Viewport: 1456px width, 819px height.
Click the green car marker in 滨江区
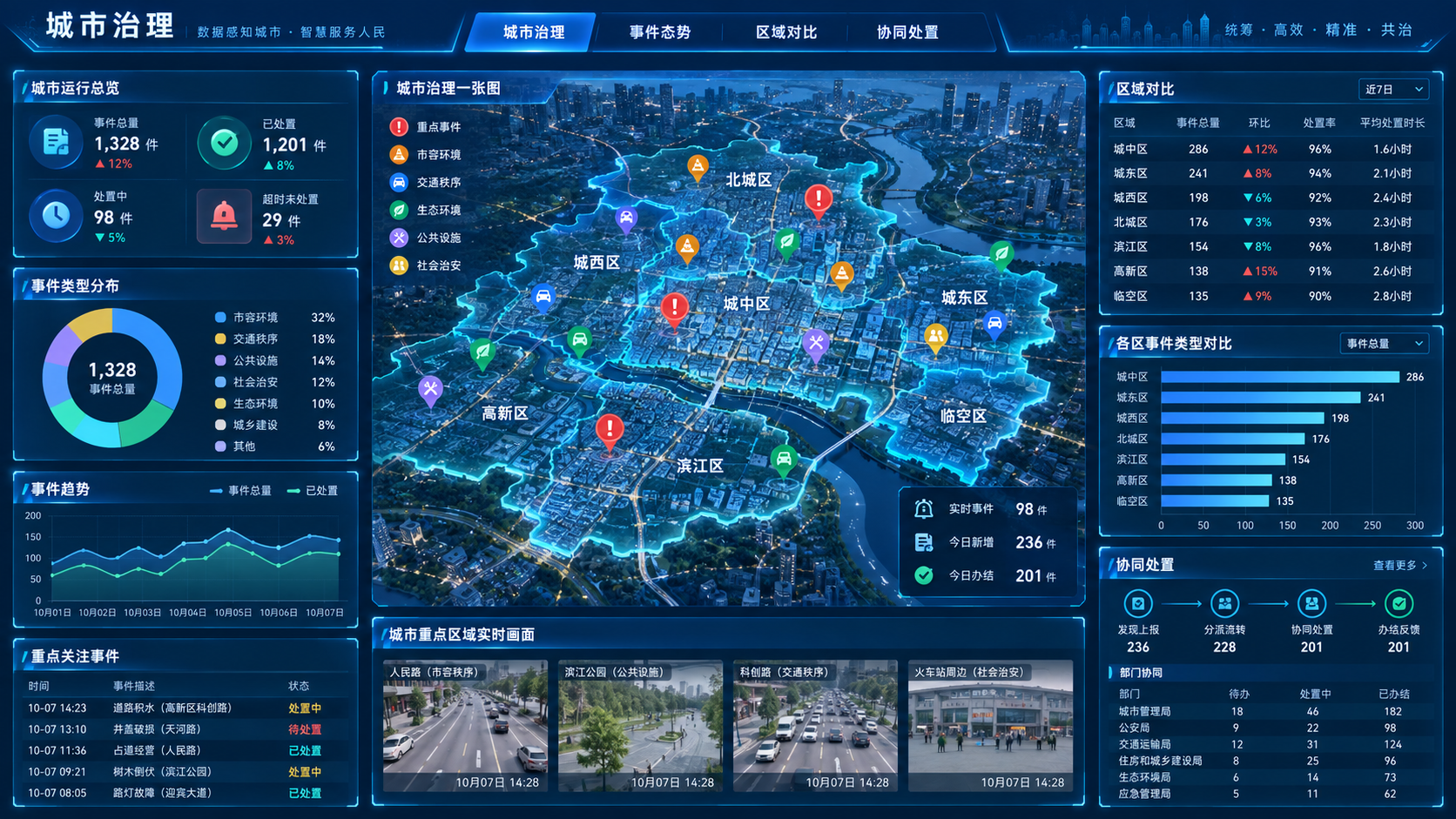click(784, 460)
